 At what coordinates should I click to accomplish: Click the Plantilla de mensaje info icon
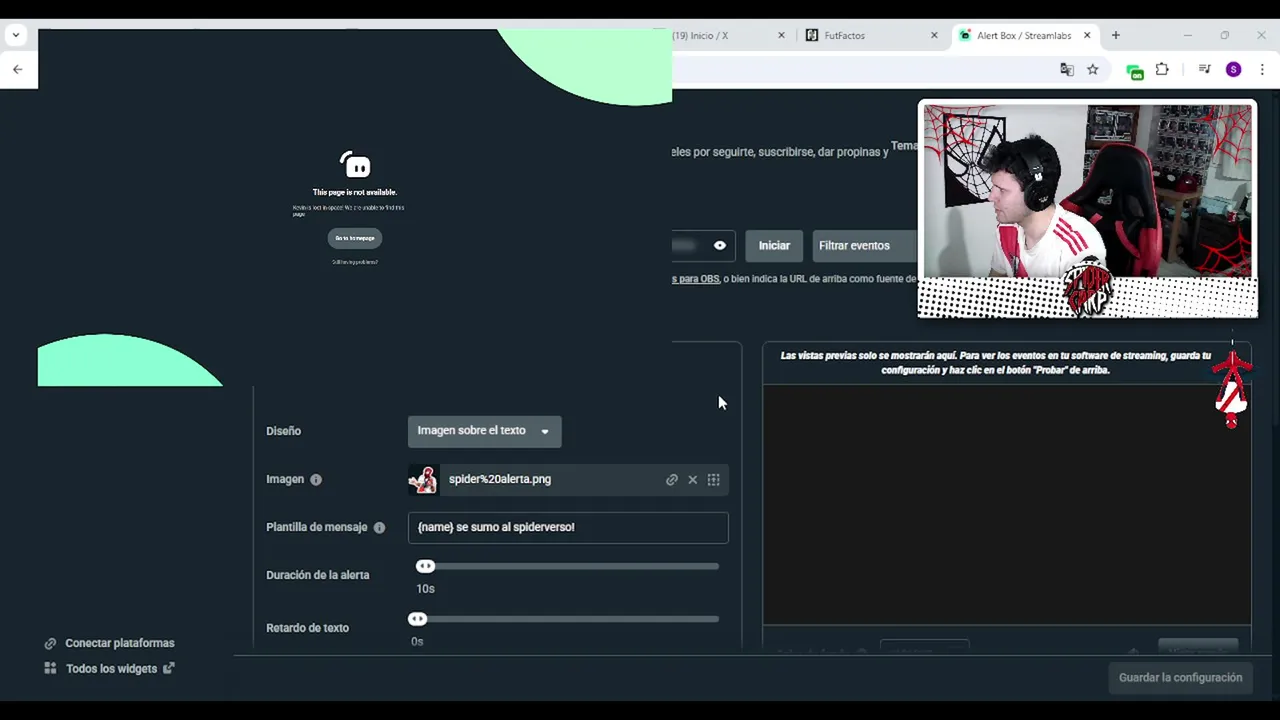pos(379,528)
